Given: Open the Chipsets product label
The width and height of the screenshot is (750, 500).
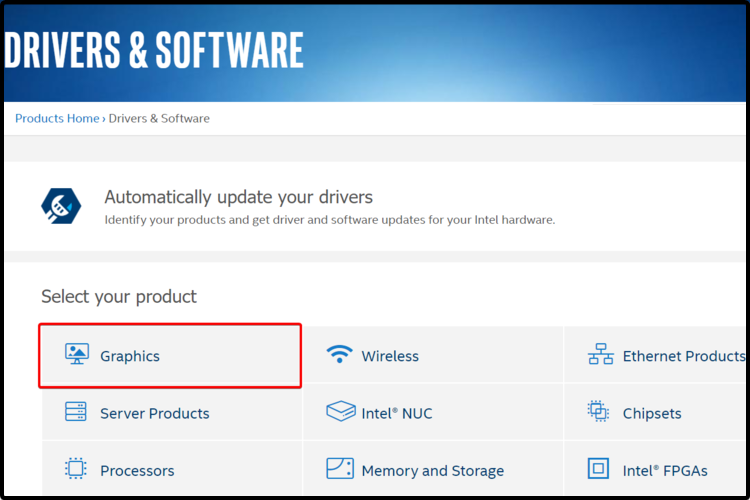Looking at the screenshot, I should point(652,413).
